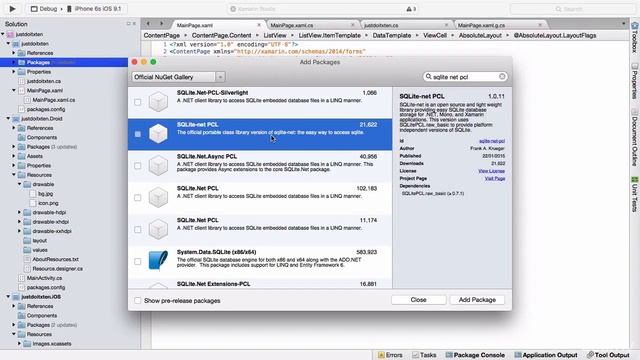
Task: Check the SQLite-net PCL package checkbox
Action: tap(138, 134)
